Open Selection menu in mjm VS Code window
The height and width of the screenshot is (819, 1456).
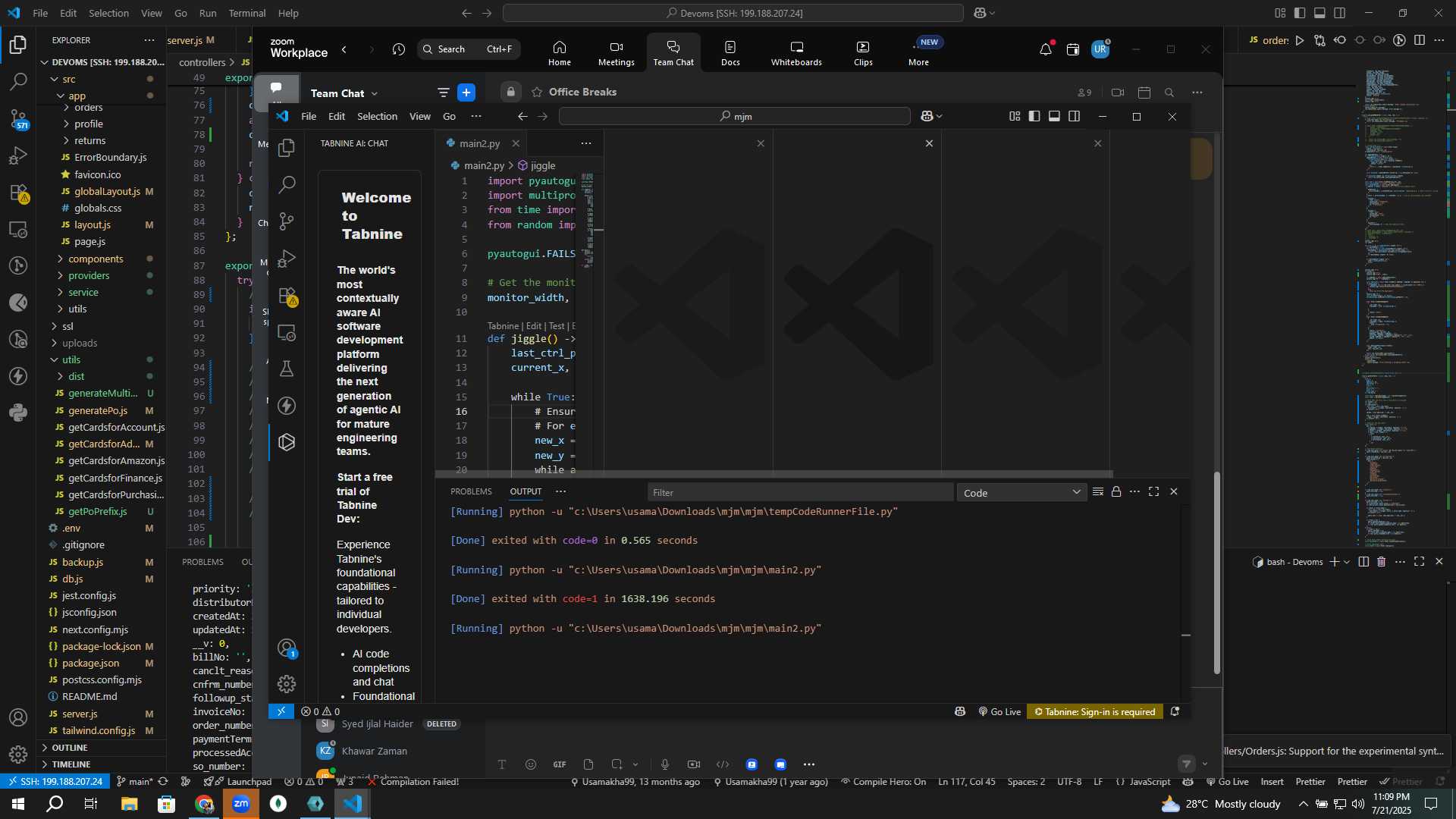coord(377,116)
